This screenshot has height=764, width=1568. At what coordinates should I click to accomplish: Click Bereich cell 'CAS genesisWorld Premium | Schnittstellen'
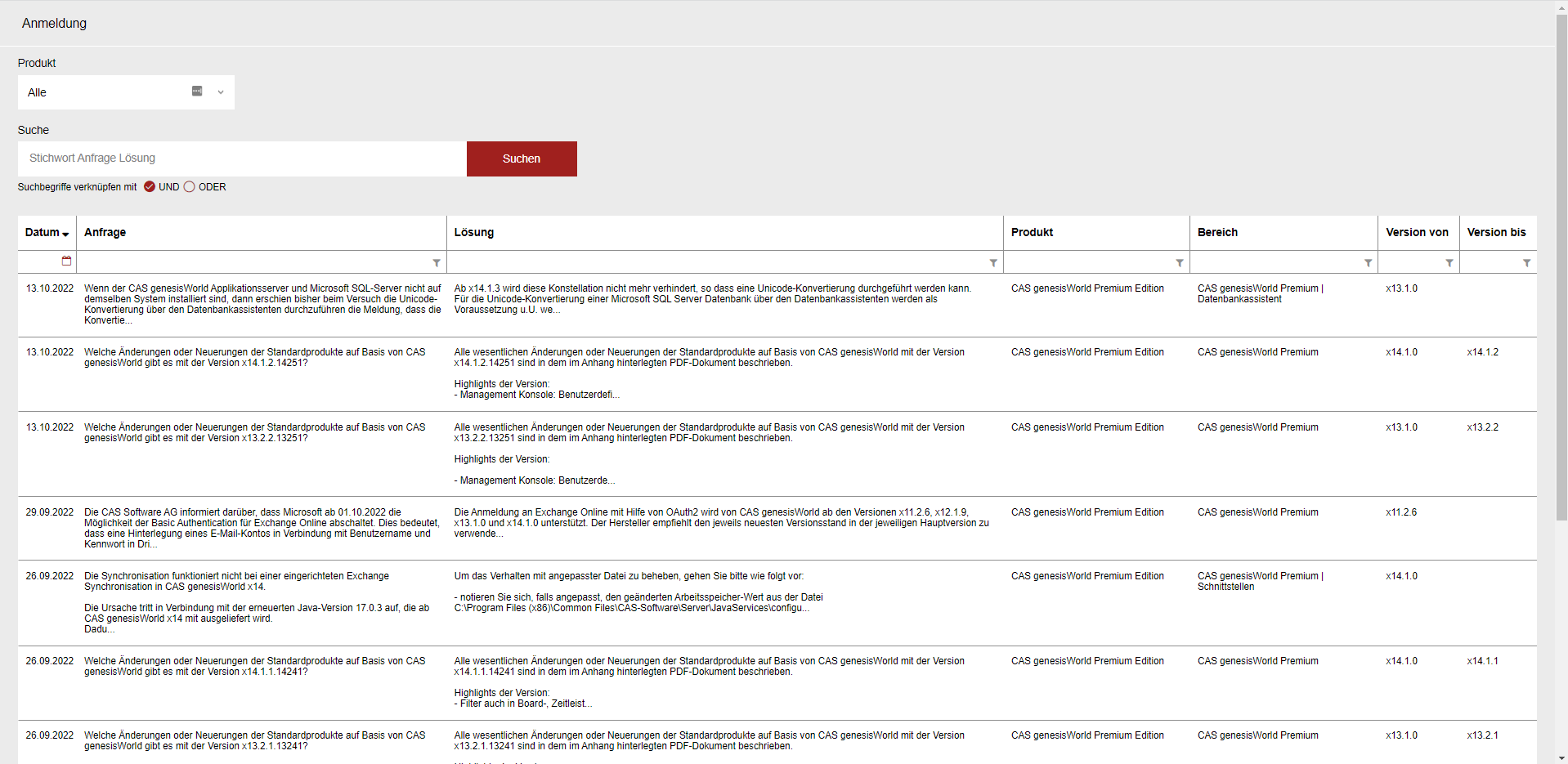(x=1260, y=581)
